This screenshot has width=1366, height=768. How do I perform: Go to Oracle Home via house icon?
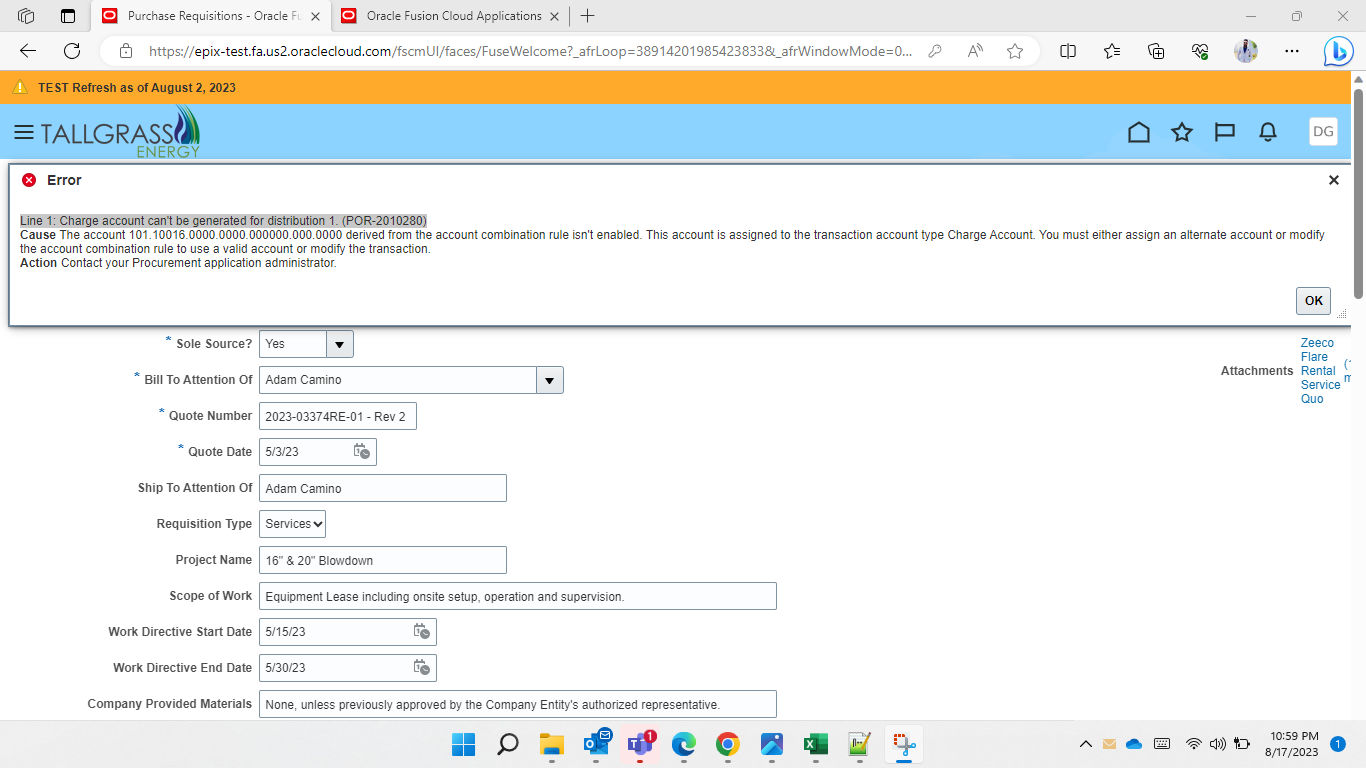coord(1138,132)
